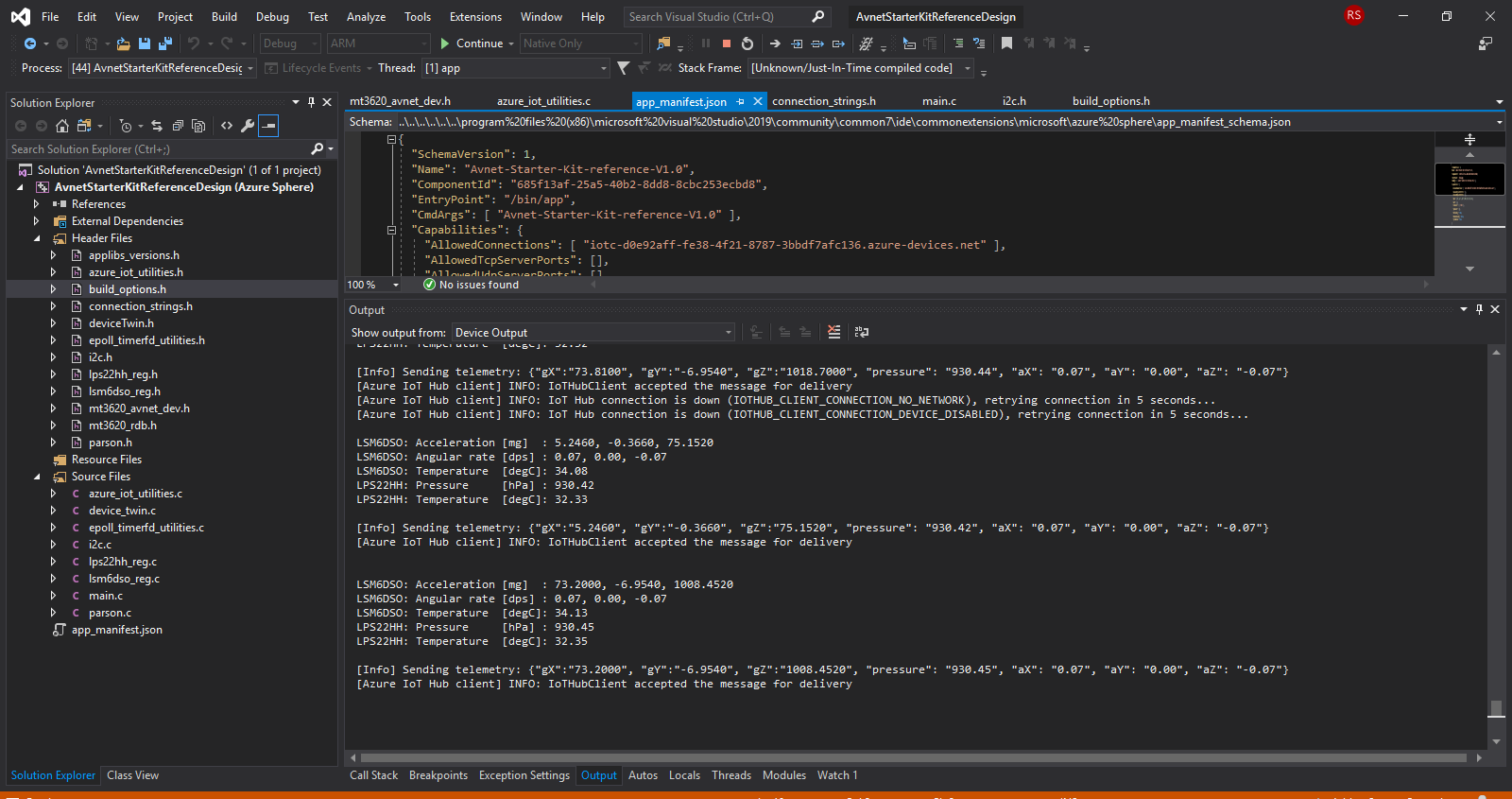
Task: Click the Clear All output icon
Action: click(x=833, y=332)
